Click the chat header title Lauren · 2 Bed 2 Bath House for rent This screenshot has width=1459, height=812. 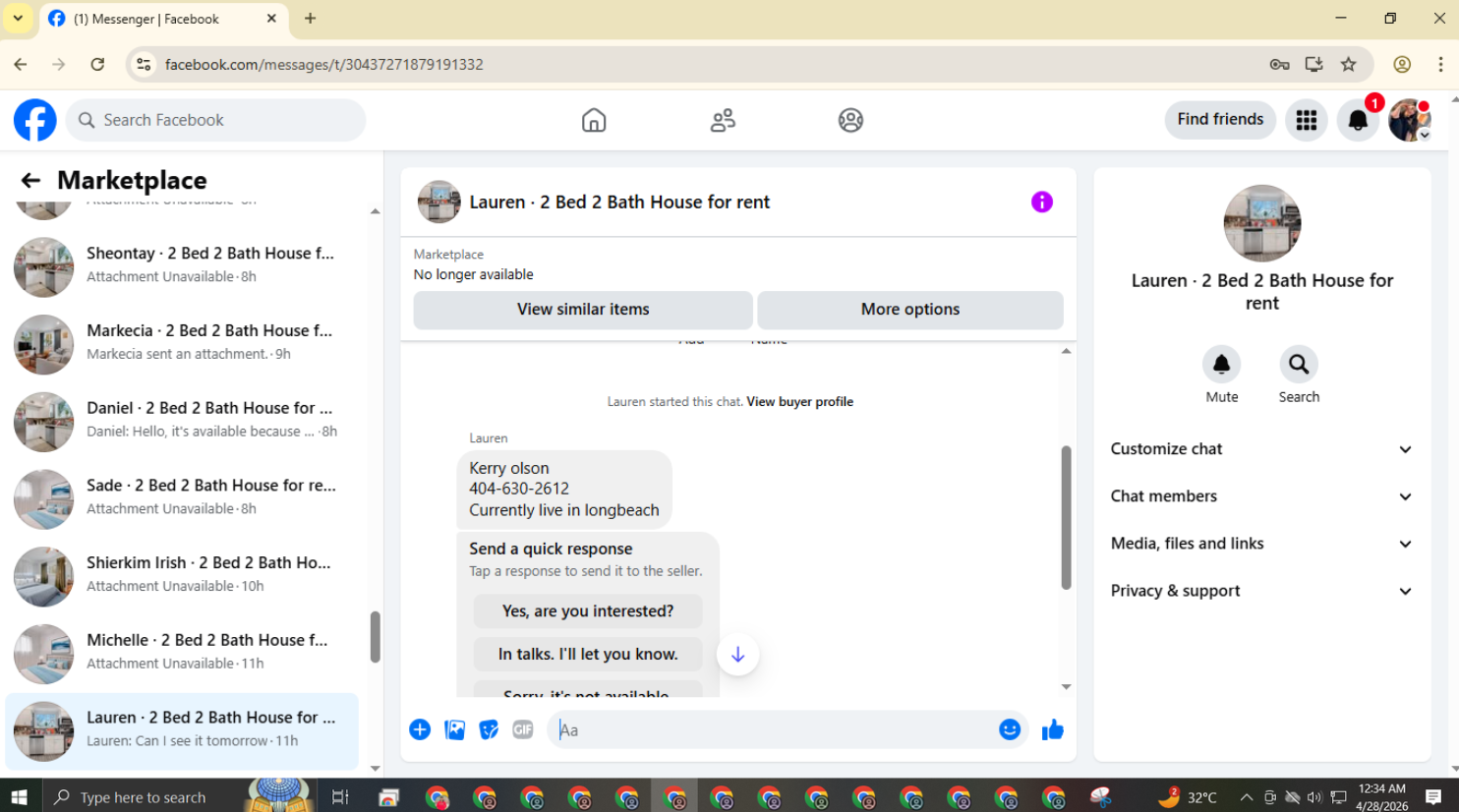point(619,203)
